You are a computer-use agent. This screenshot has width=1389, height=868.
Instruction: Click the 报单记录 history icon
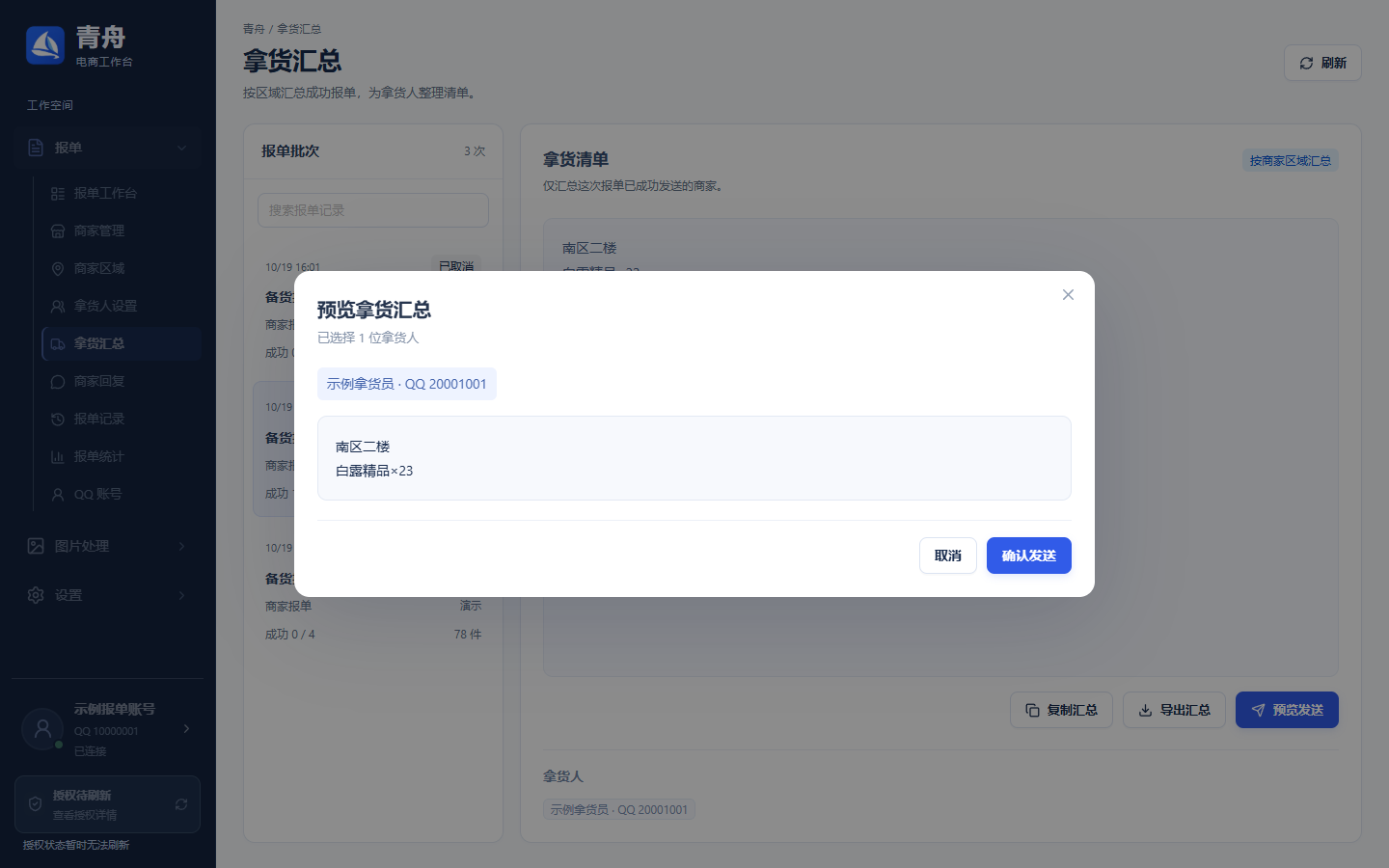pyautogui.click(x=58, y=420)
